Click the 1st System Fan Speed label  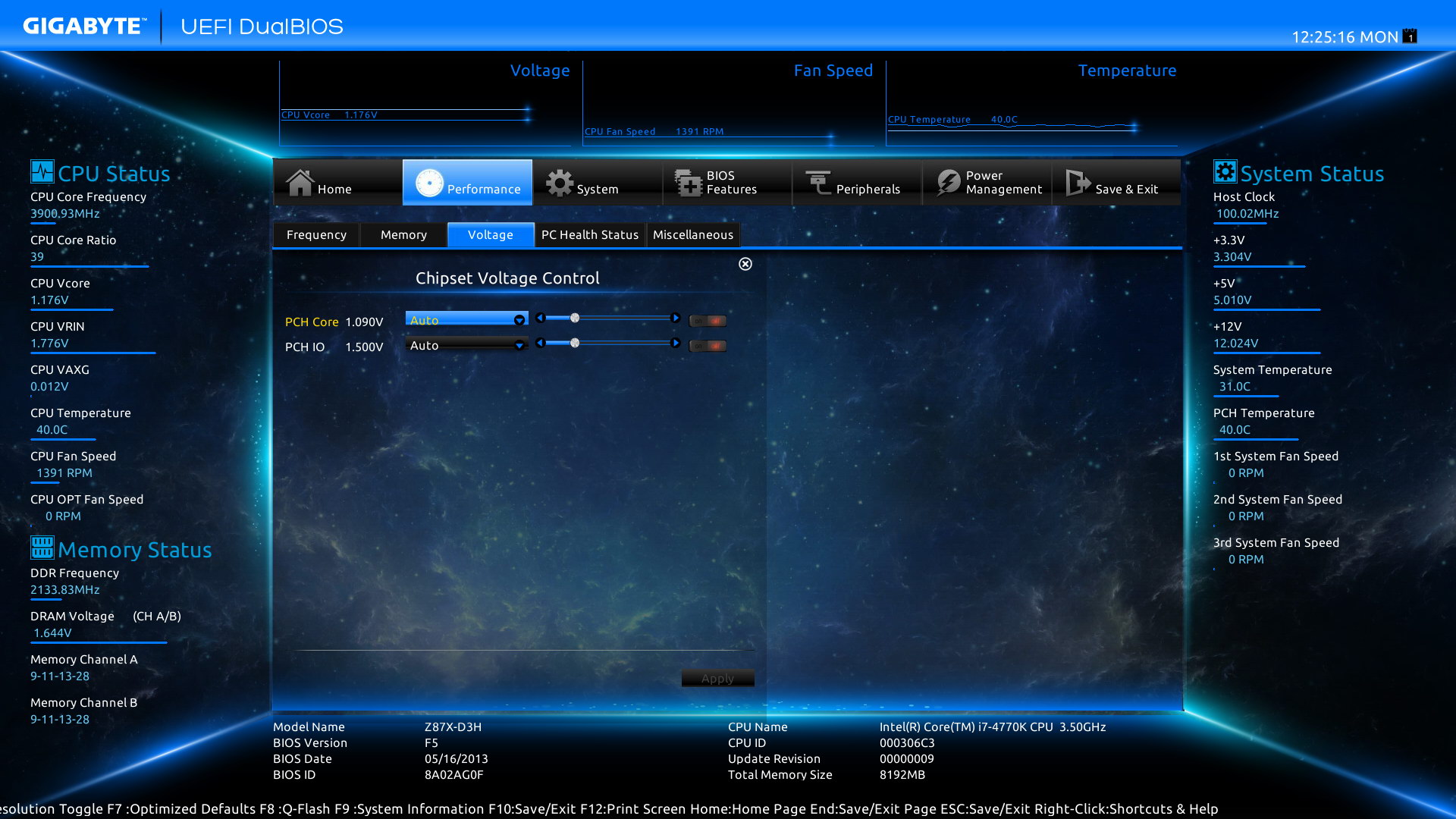pos(1276,457)
